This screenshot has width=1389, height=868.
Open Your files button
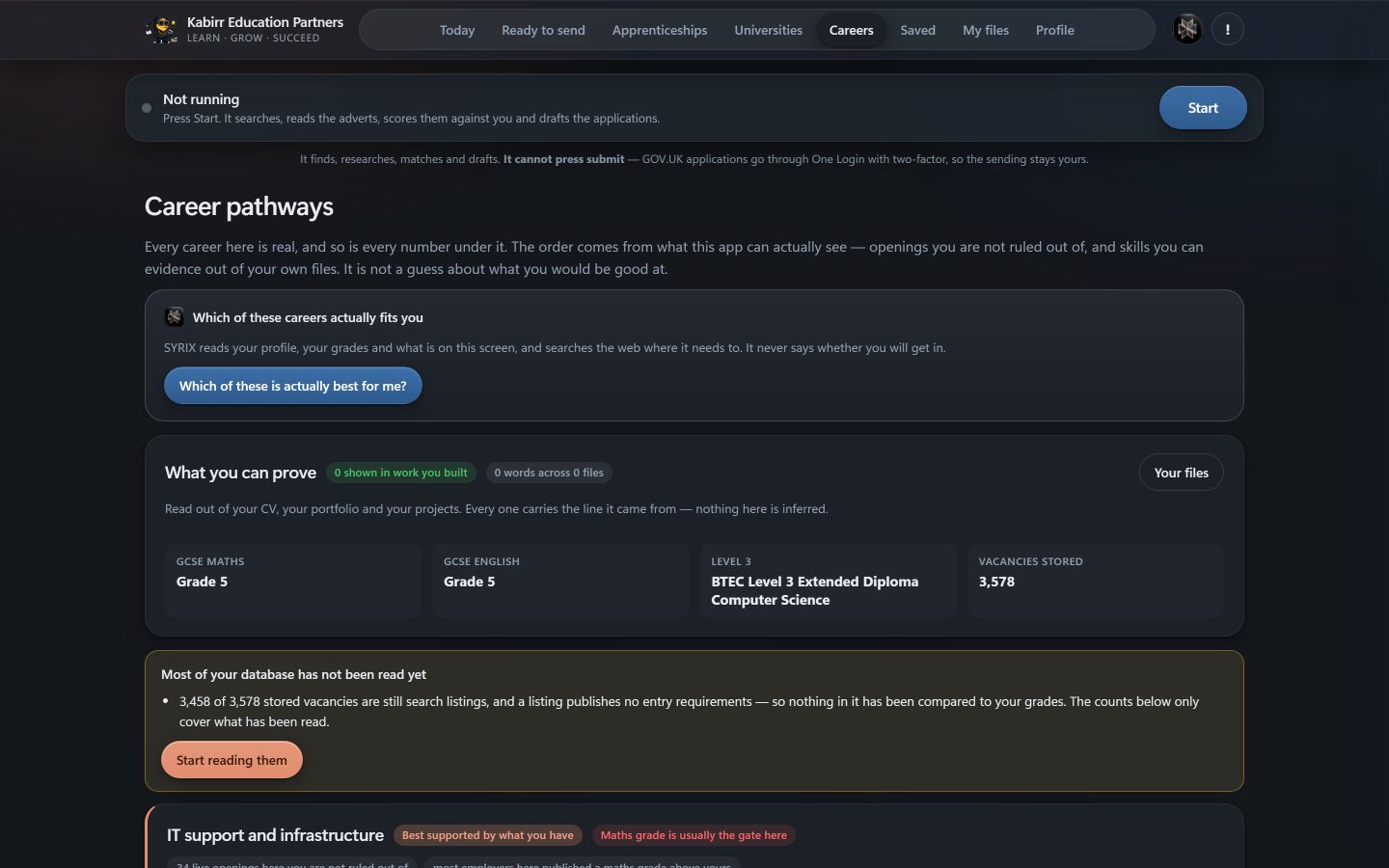pyautogui.click(x=1182, y=473)
